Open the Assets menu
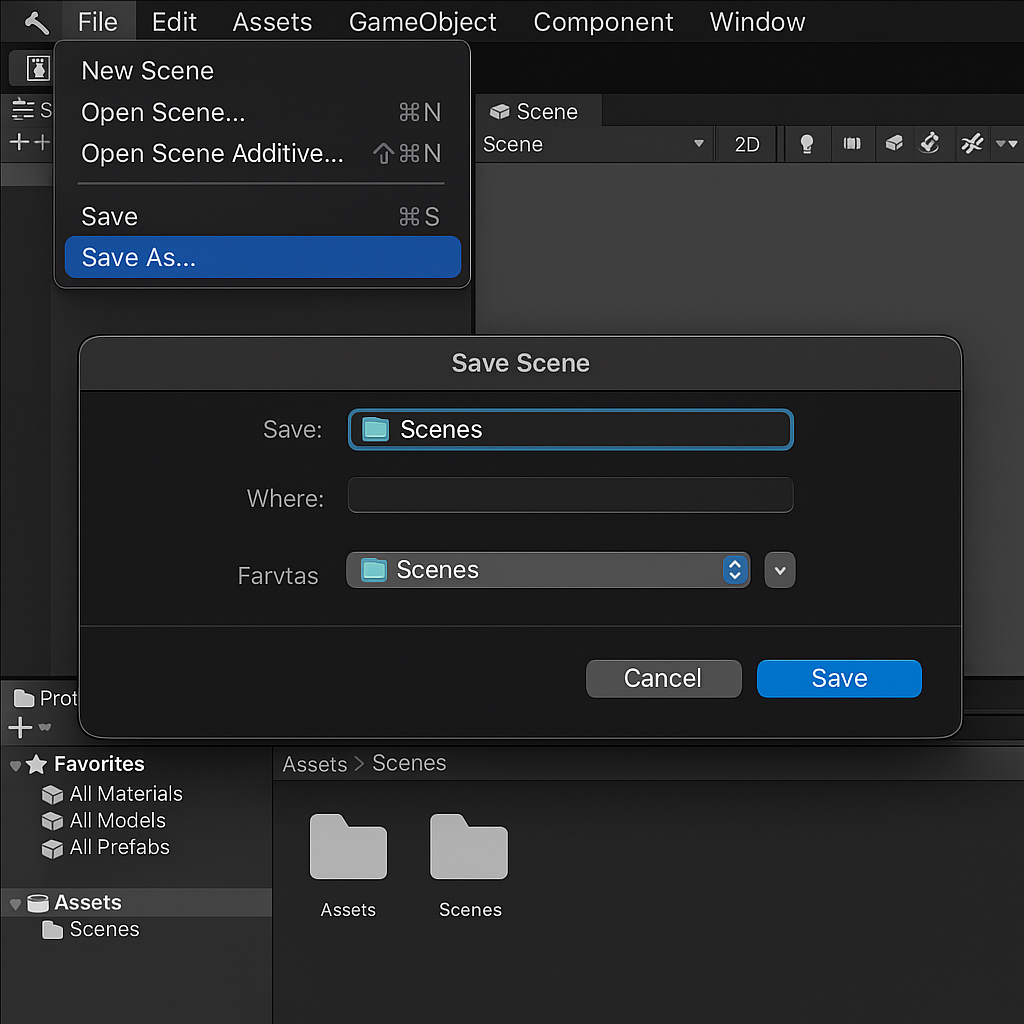The width and height of the screenshot is (1024, 1024). pos(272,22)
